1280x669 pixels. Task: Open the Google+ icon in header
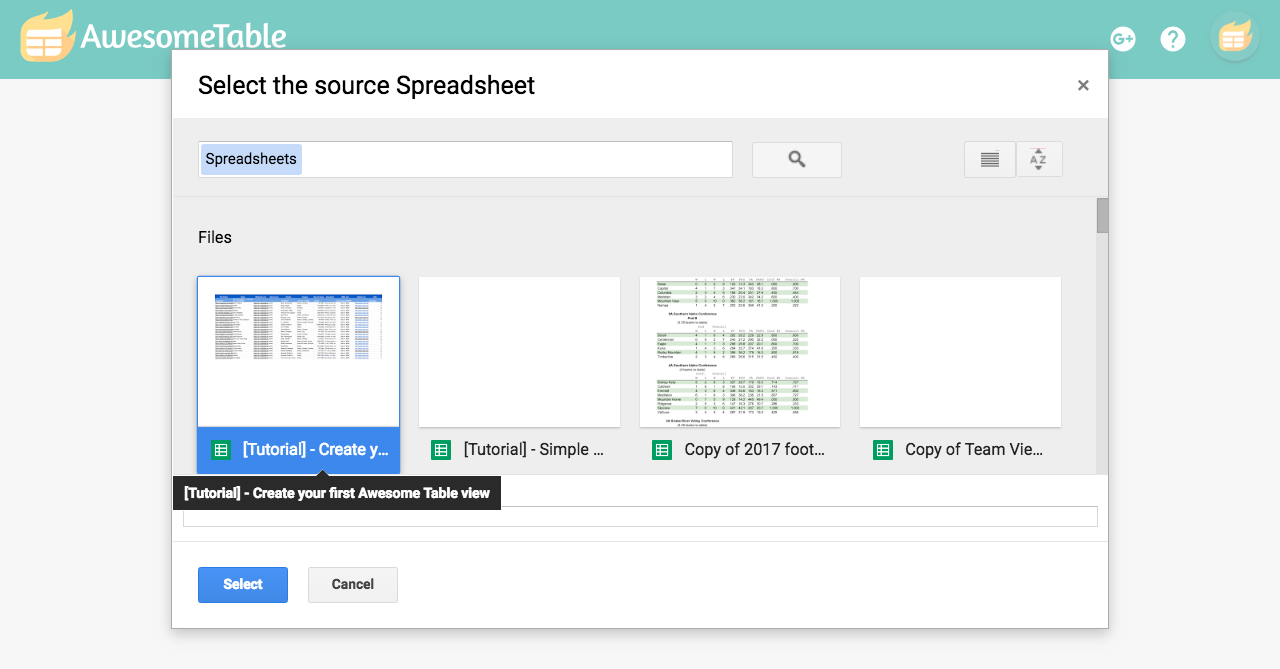tap(1123, 39)
